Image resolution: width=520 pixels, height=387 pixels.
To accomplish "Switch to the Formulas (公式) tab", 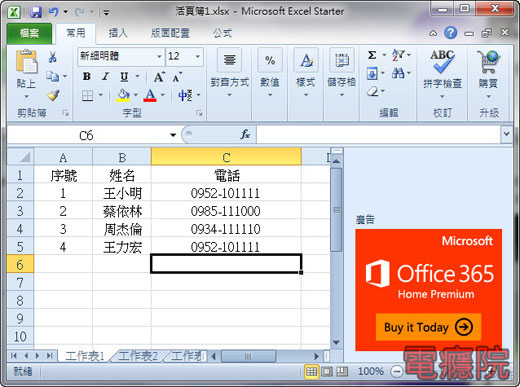I will coord(222,33).
